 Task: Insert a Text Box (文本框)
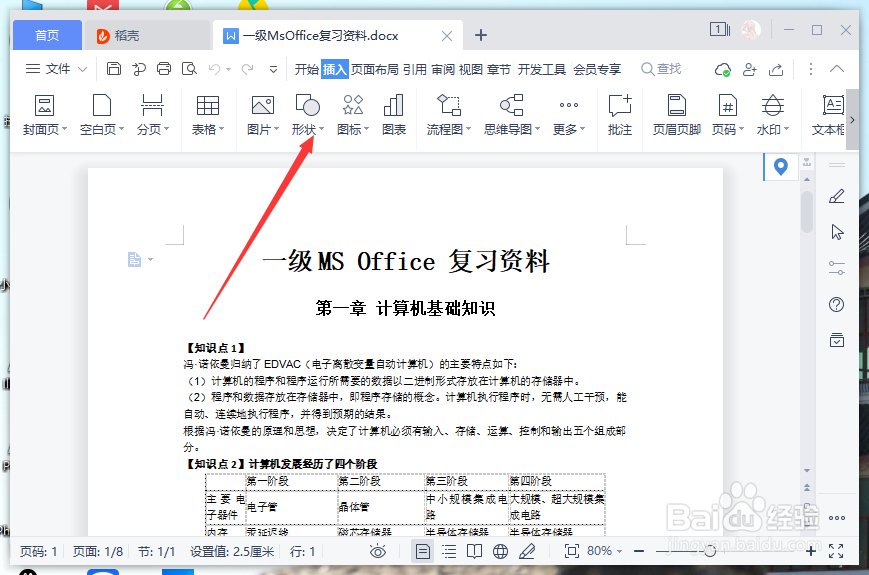coord(829,115)
